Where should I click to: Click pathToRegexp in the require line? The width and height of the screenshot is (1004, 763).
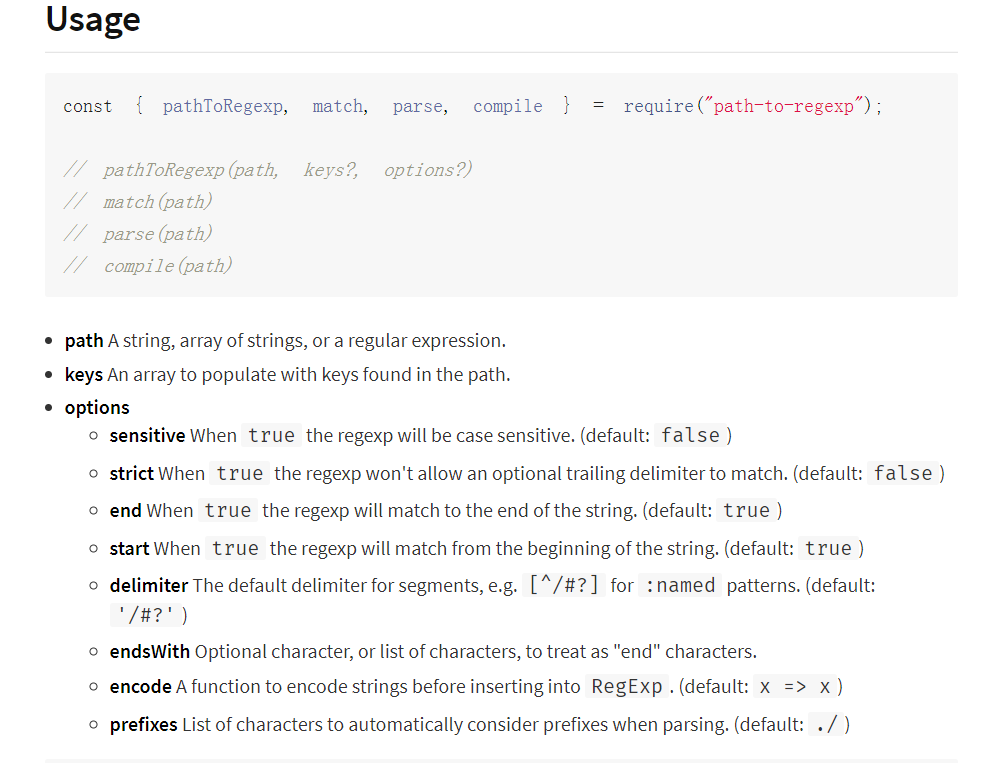[x=223, y=106]
